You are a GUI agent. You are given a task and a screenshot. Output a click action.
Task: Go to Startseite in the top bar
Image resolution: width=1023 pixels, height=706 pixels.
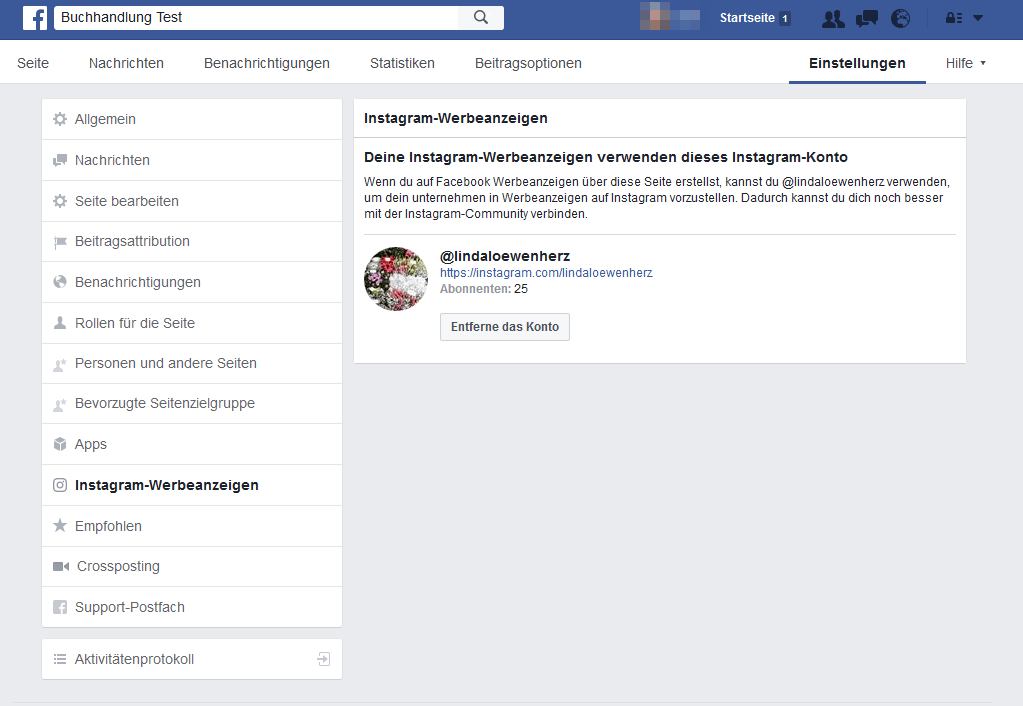click(747, 18)
